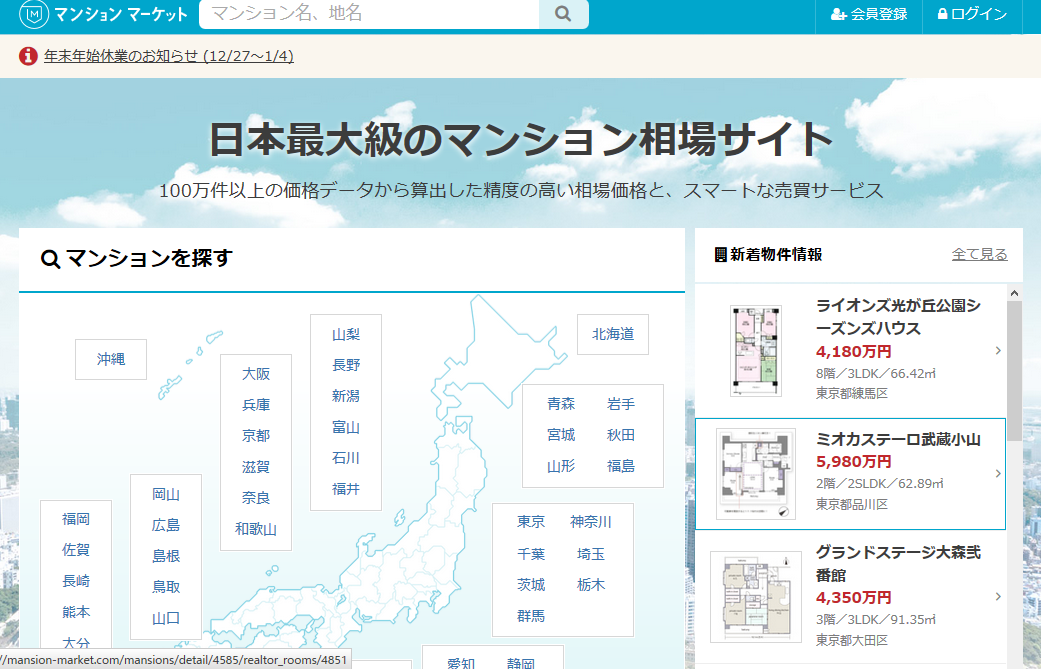Select the 北海道 prefecture button
The height and width of the screenshot is (669, 1041).
(611, 335)
